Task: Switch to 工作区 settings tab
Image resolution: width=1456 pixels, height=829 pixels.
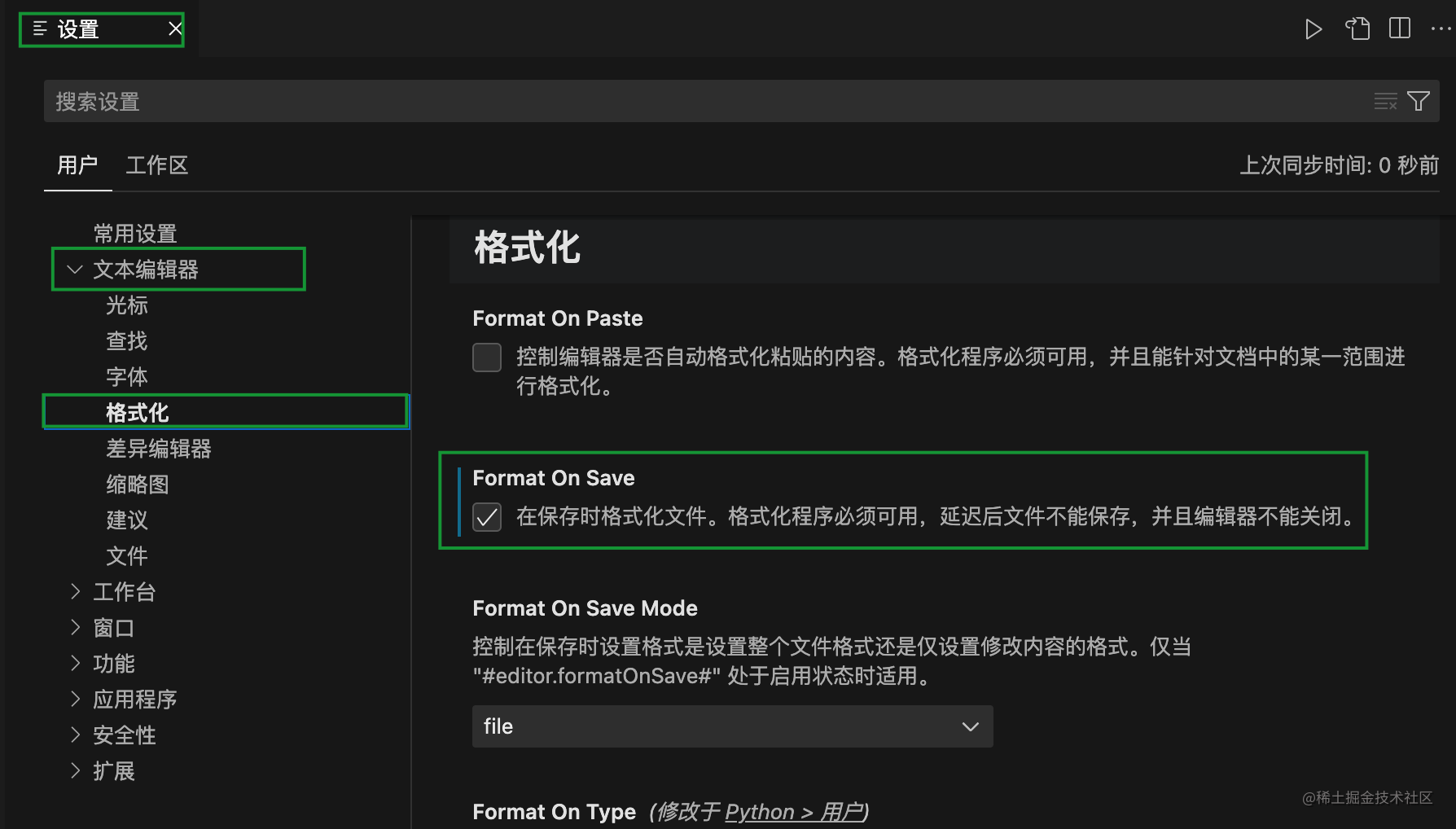Action: [157, 165]
